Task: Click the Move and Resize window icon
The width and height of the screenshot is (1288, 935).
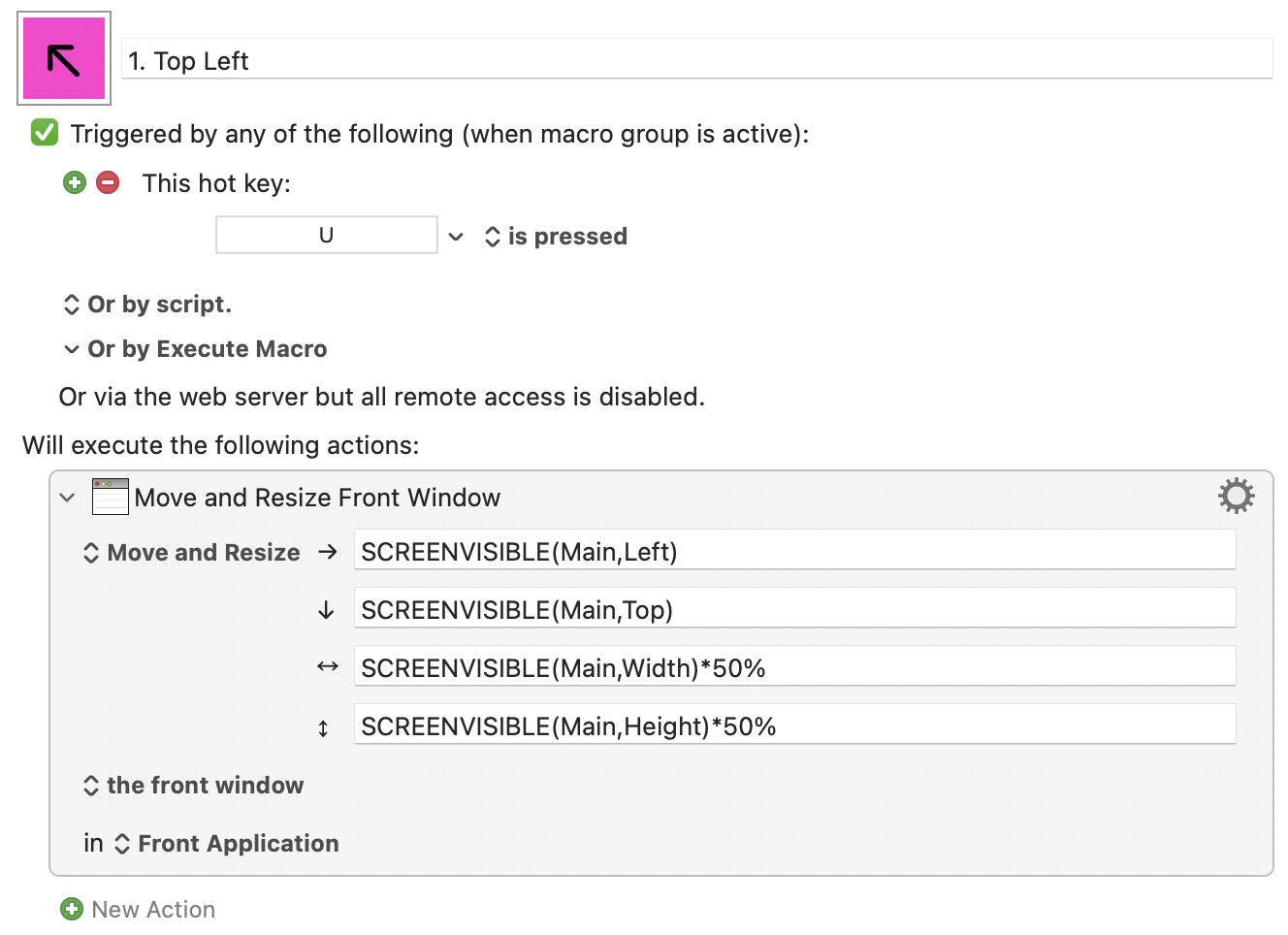Action: (x=111, y=497)
